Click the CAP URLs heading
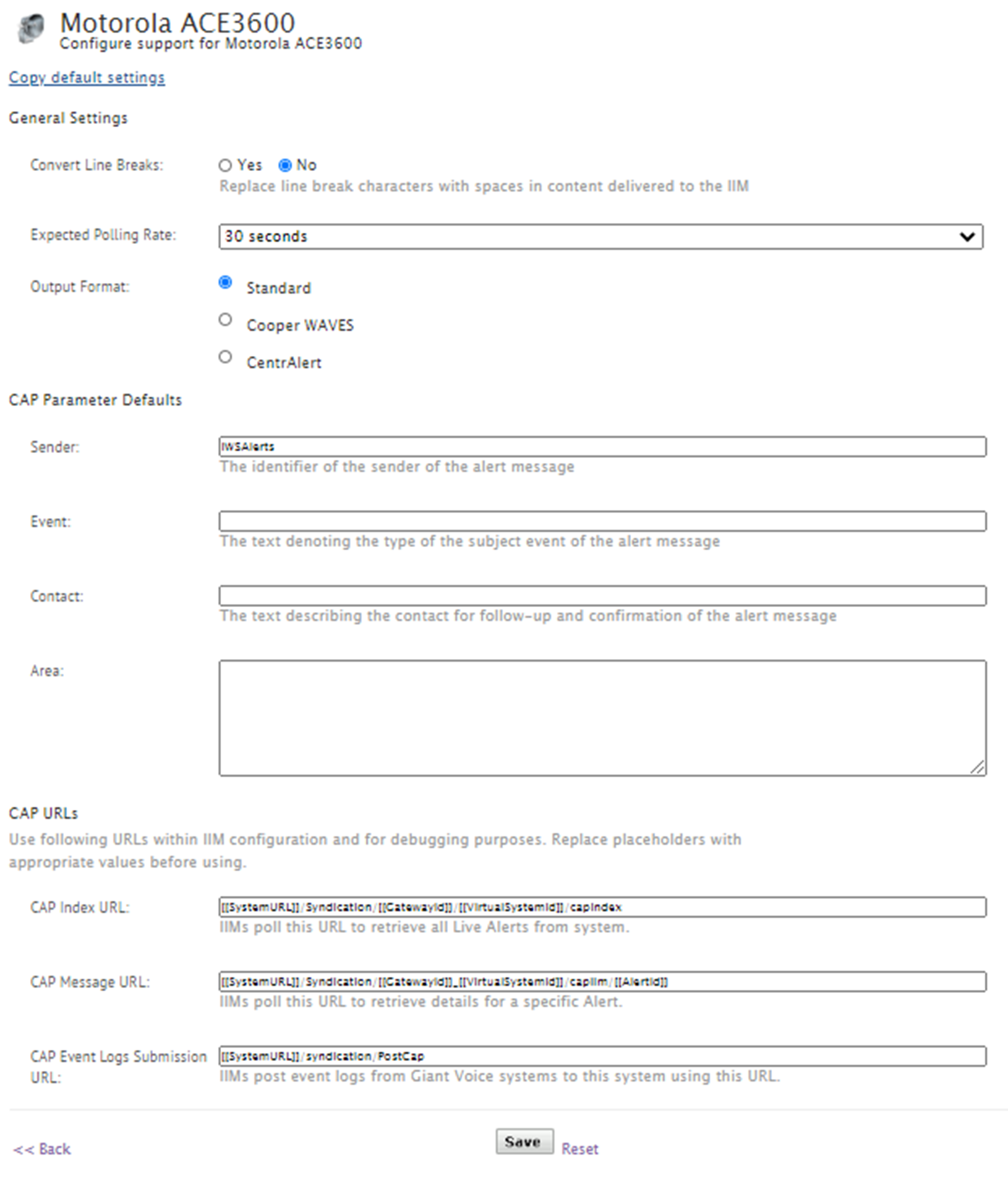The width and height of the screenshot is (1008, 1177). tap(44, 813)
